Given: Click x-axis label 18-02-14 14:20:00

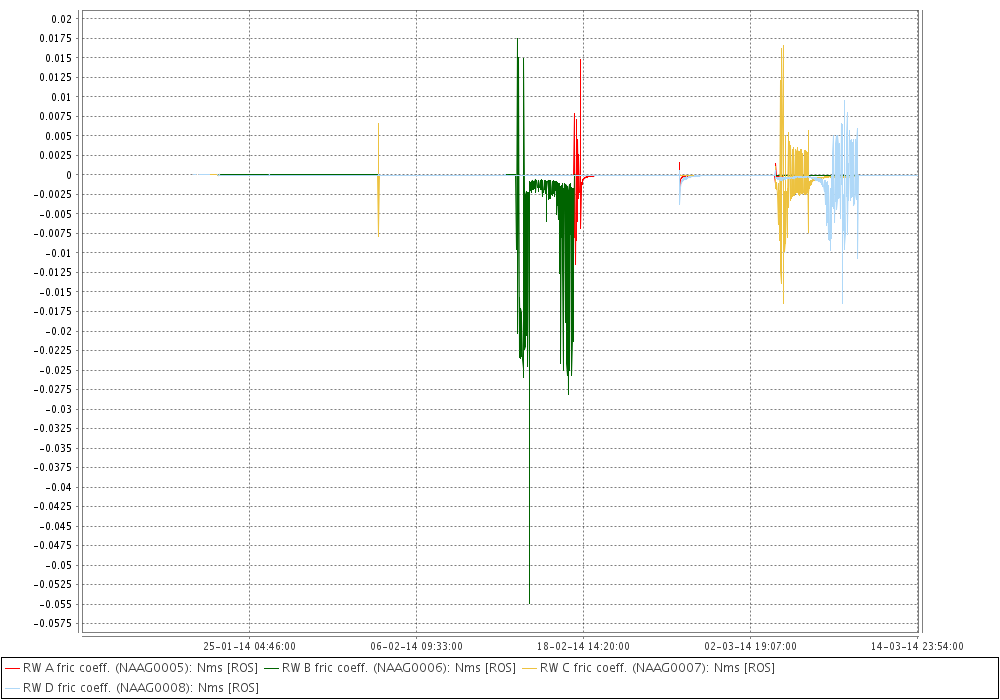Looking at the screenshot, I should click(x=583, y=646).
